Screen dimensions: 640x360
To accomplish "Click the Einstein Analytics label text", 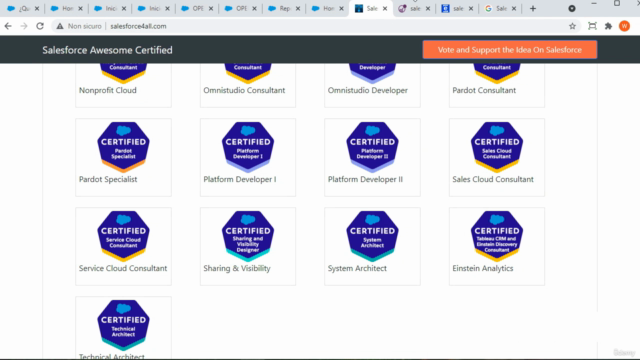I will [483, 268].
